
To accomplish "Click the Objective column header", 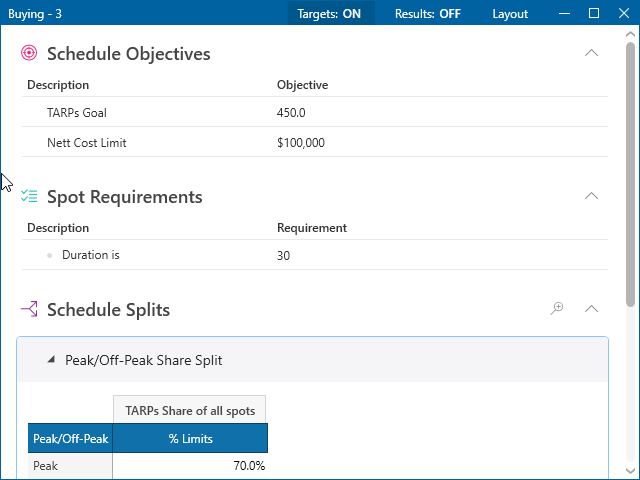I will tap(302, 85).
